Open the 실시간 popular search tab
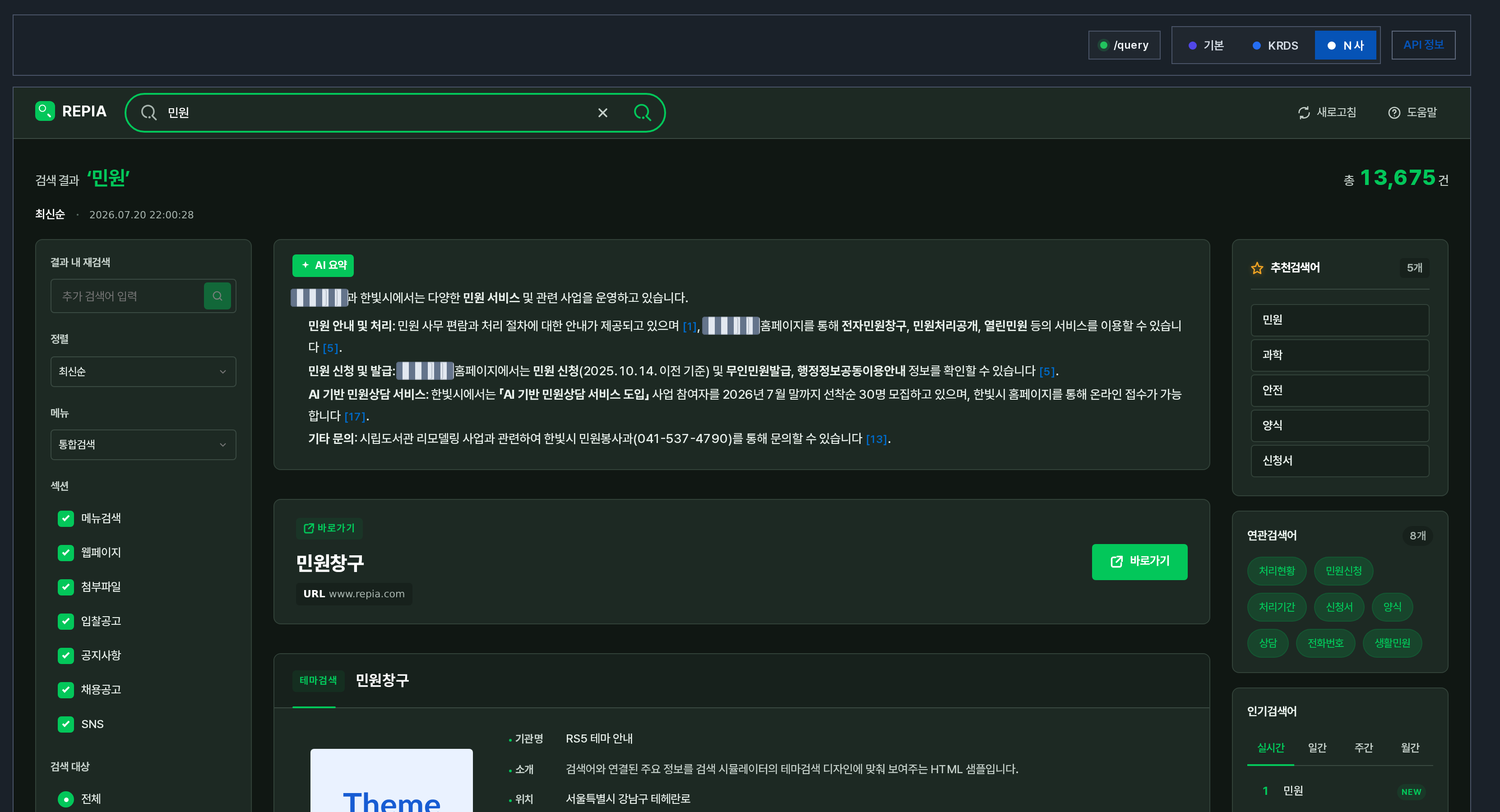This screenshot has height=812, width=1500. click(1271, 747)
